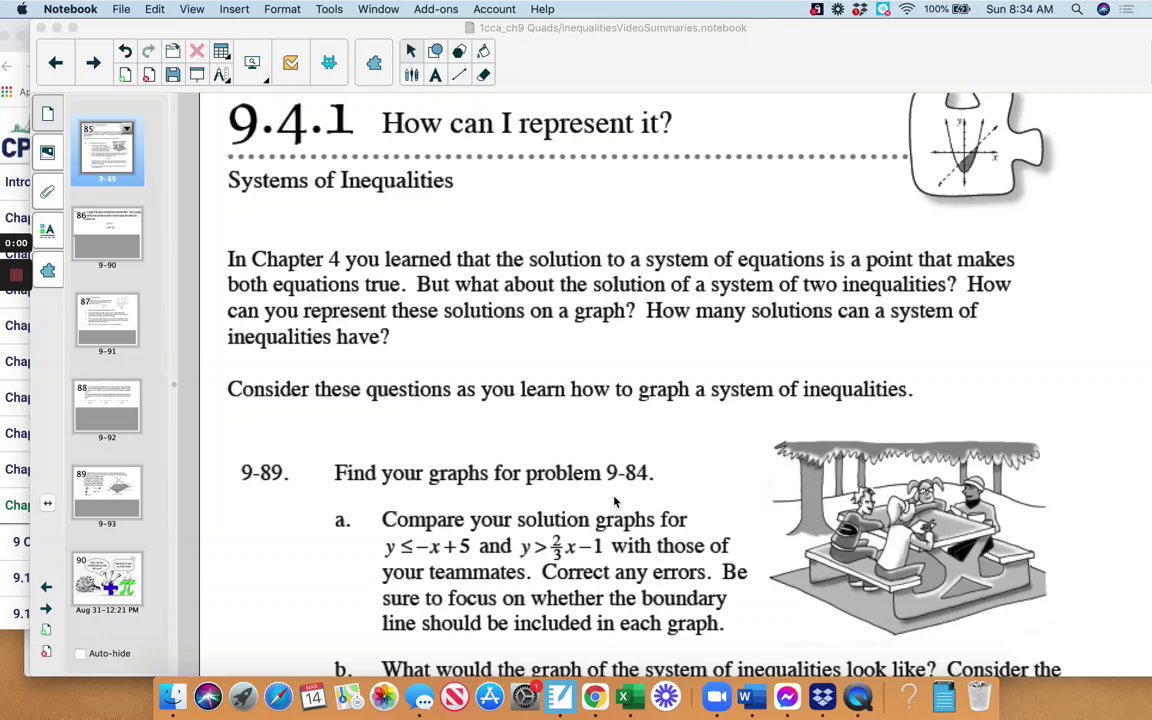Go to next page from sidebar arrow

[x=46, y=608]
